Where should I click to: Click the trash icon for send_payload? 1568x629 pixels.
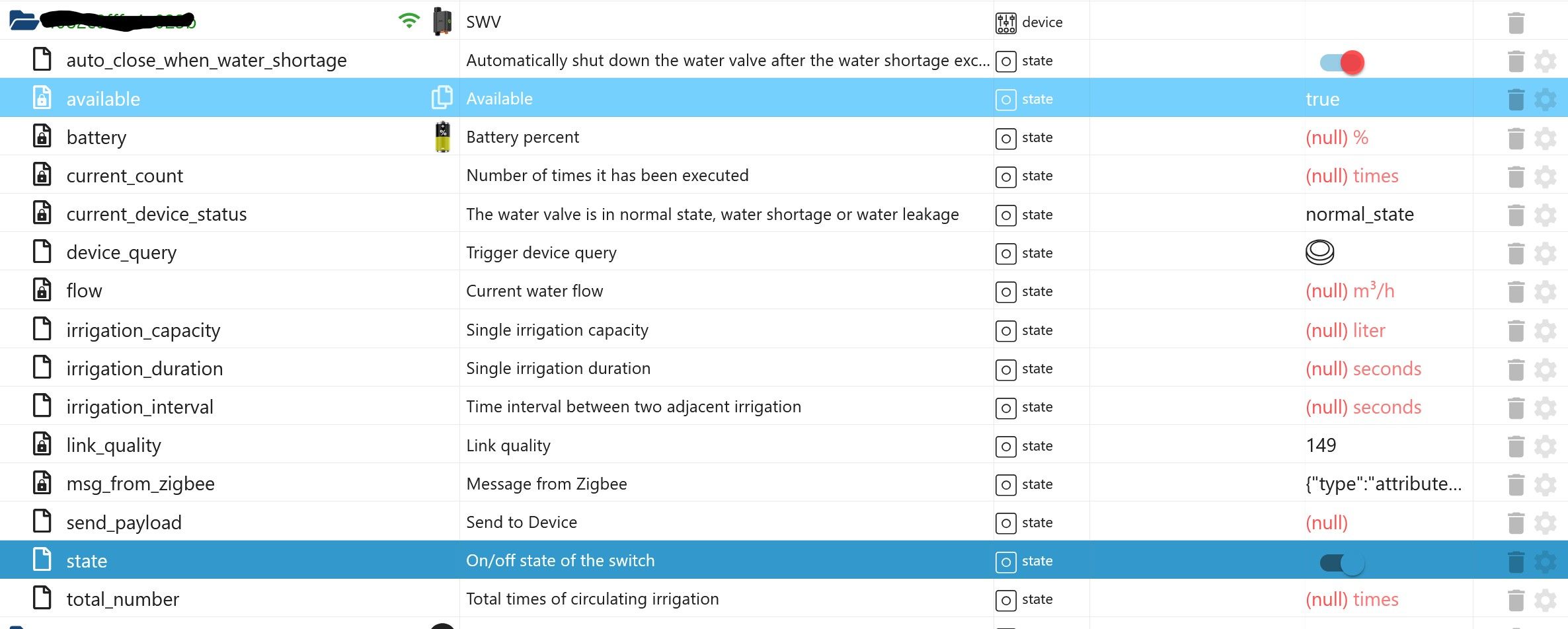pyautogui.click(x=1516, y=523)
